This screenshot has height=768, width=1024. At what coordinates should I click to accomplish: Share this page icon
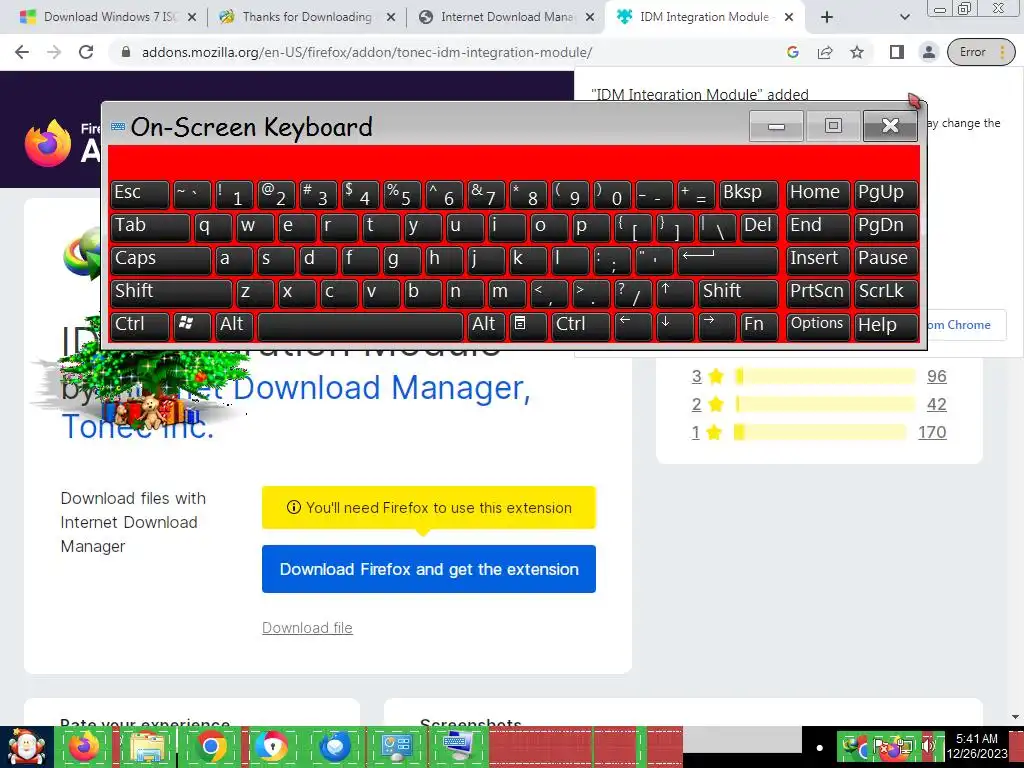tap(825, 52)
